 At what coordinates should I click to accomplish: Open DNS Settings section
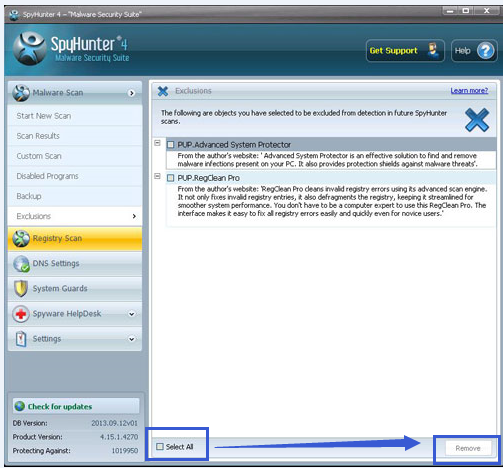click(x=75, y=264)
